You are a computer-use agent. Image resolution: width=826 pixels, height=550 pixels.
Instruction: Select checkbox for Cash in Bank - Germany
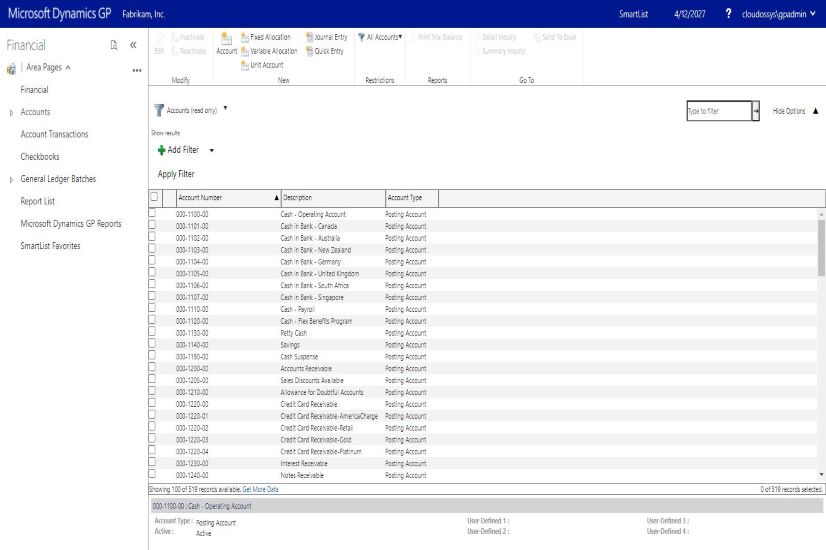click(x=152, y=260)
